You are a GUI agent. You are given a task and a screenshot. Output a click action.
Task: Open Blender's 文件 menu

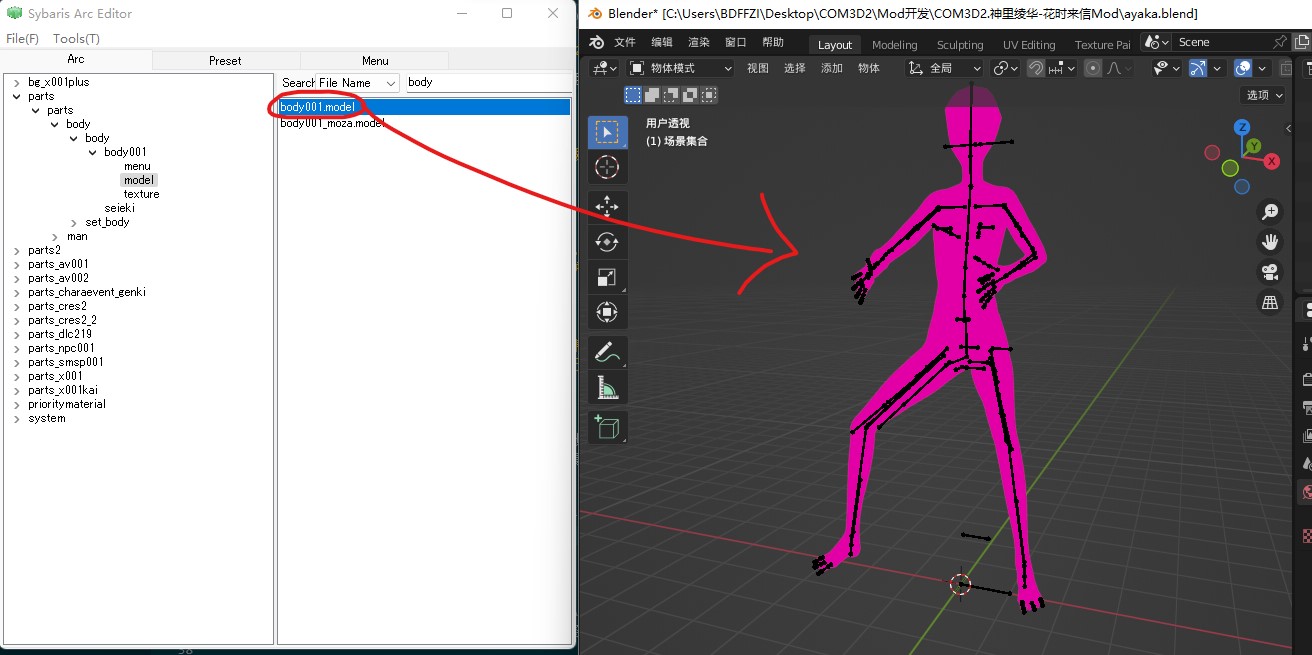tap(625, 43)
